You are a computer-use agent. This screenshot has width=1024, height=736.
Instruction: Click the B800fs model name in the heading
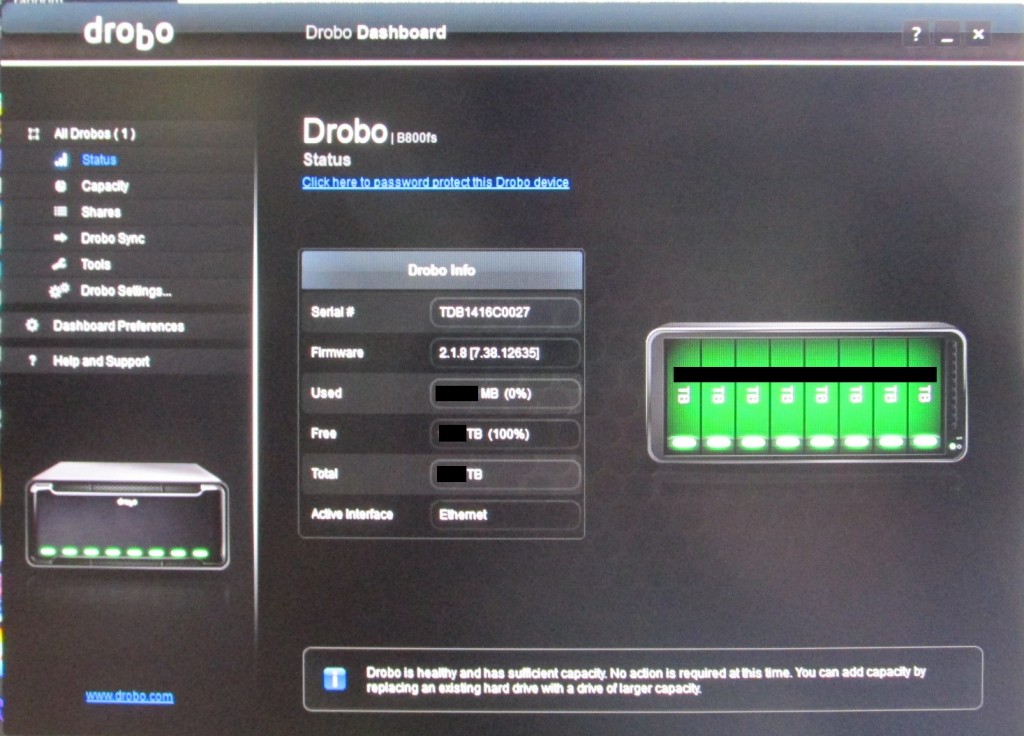417,138
